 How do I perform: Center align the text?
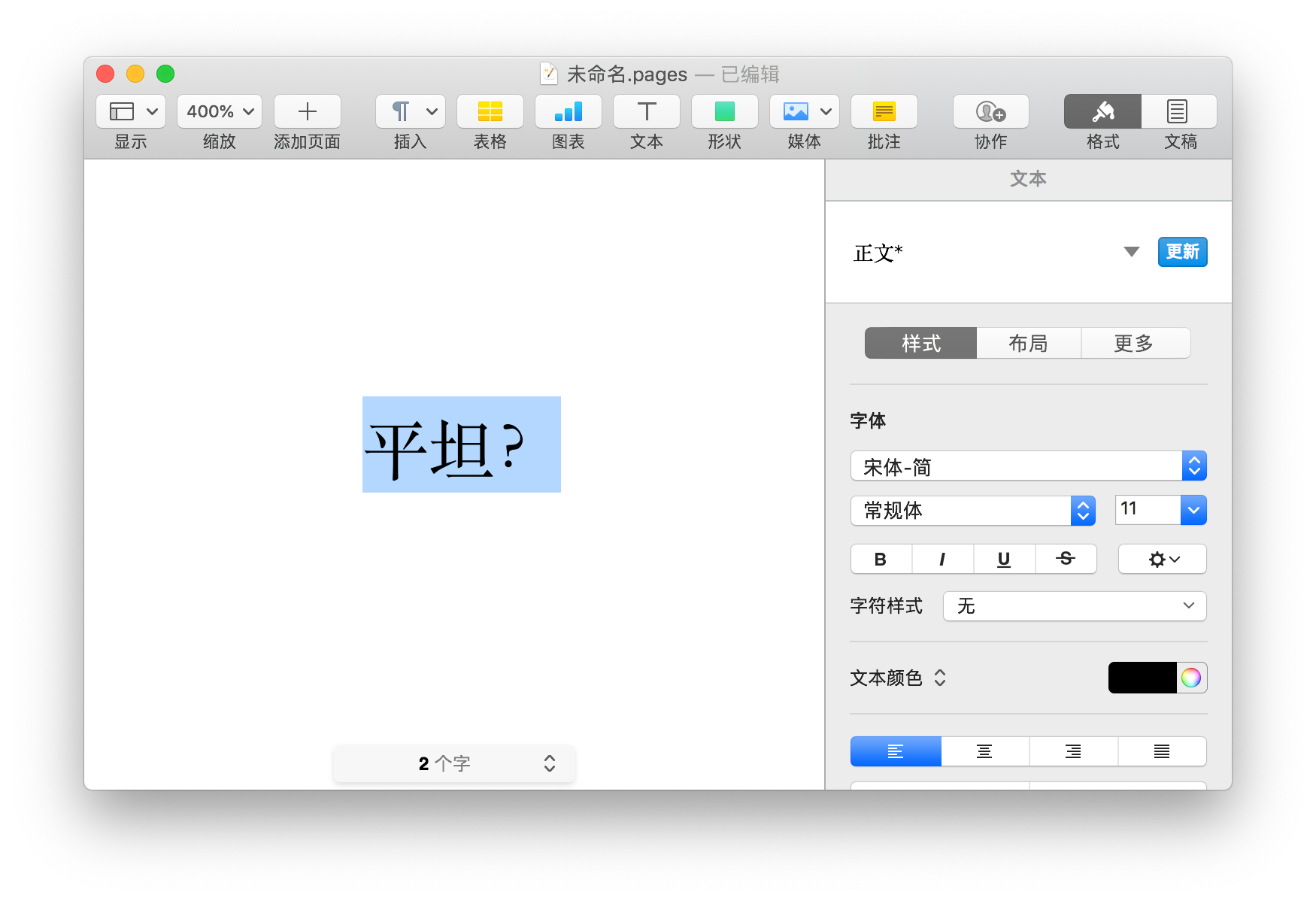984,751
